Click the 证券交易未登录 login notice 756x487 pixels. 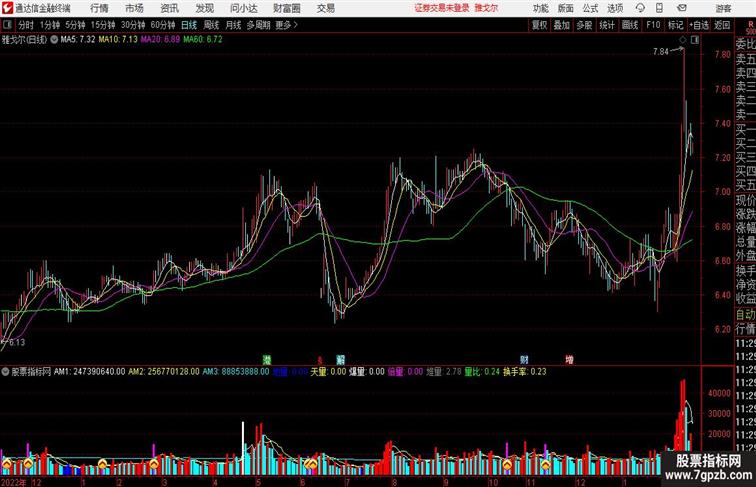[442, 8]
